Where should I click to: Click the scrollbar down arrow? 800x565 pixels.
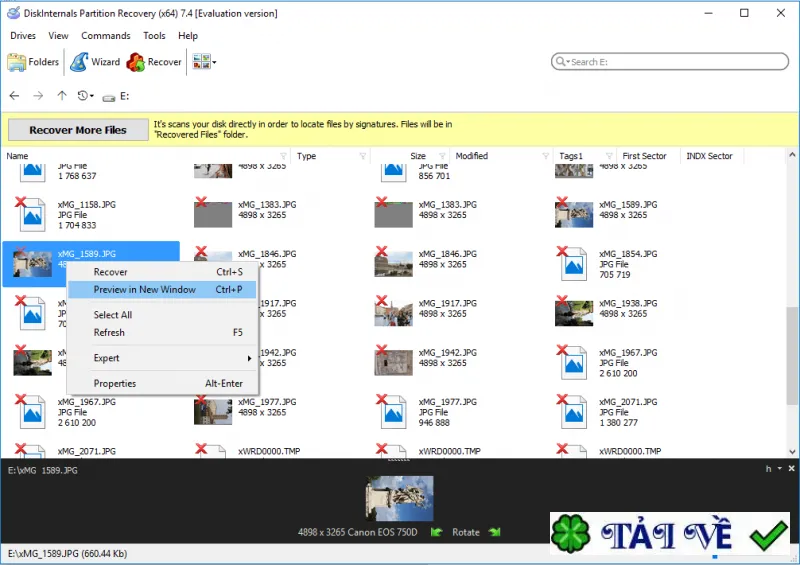point(792,452)
